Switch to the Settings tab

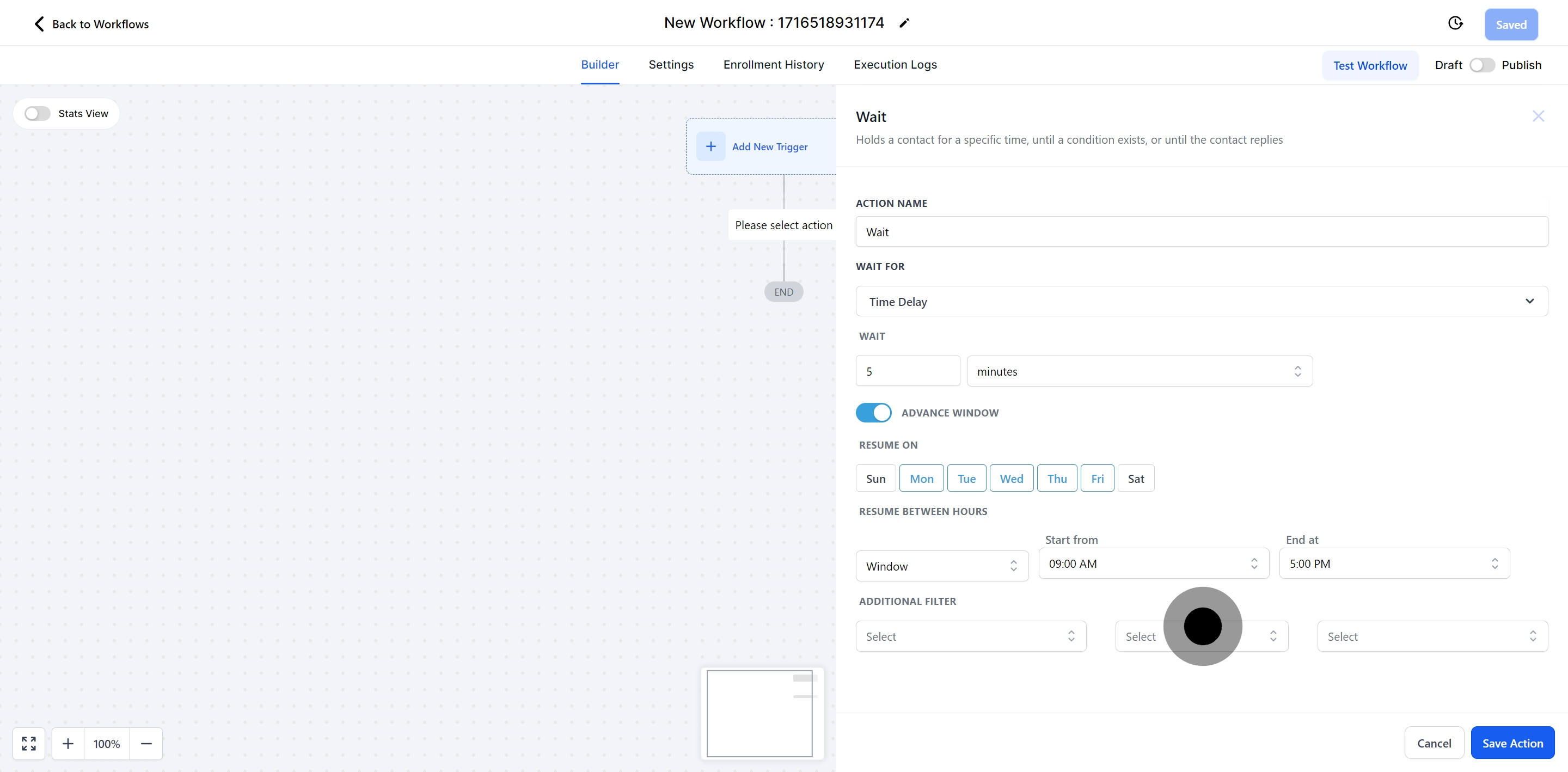[x=671, y=65]
